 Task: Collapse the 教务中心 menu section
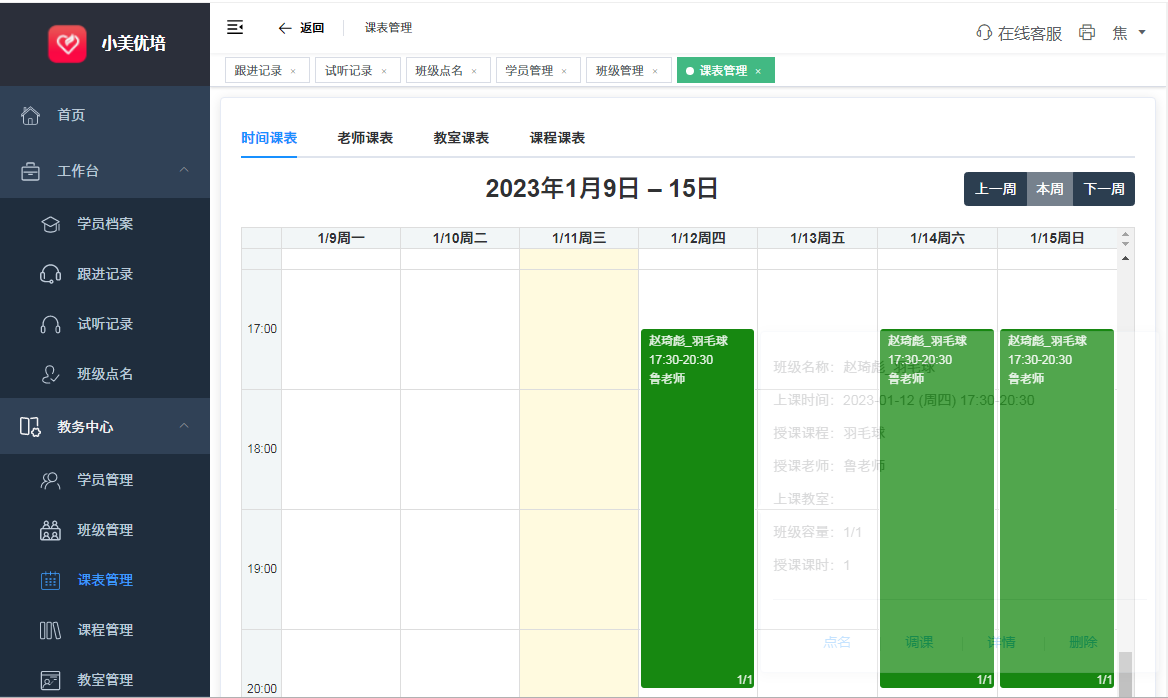pos(184,427)
